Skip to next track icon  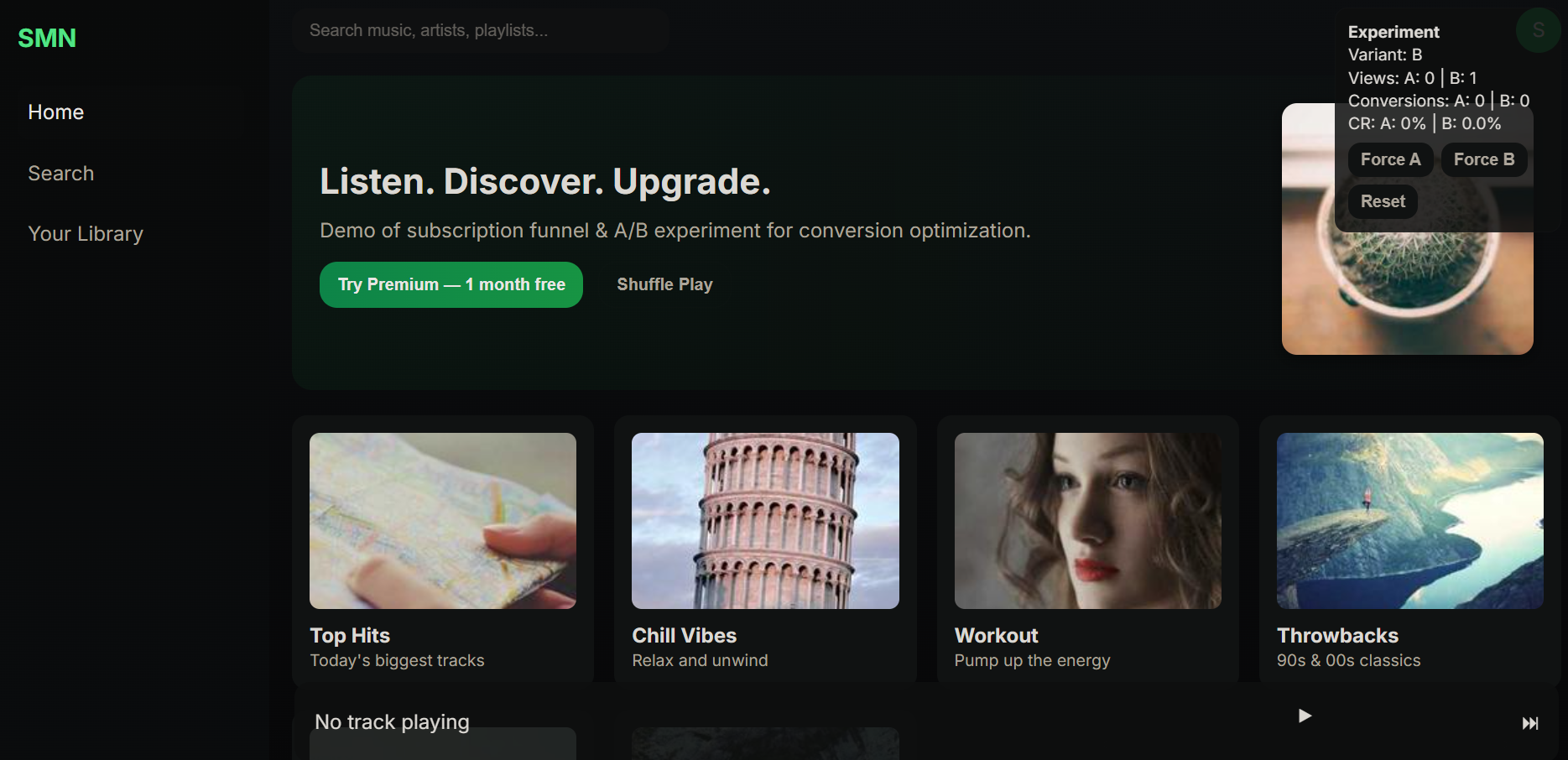click(1529, 723)
